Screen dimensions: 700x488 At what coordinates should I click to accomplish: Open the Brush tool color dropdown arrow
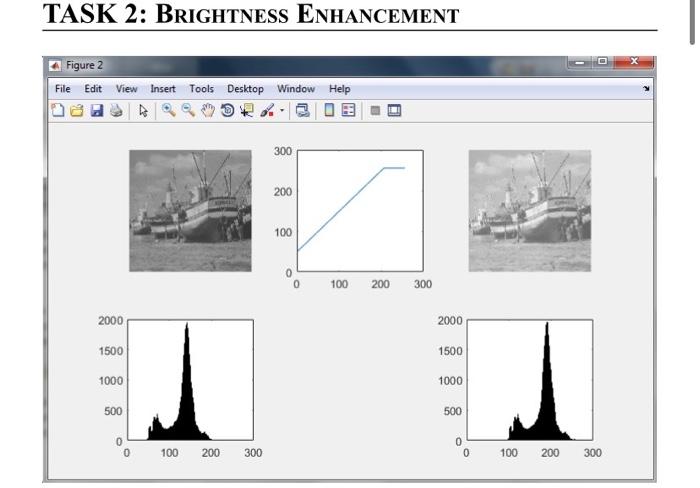click(x=282, y=110)
